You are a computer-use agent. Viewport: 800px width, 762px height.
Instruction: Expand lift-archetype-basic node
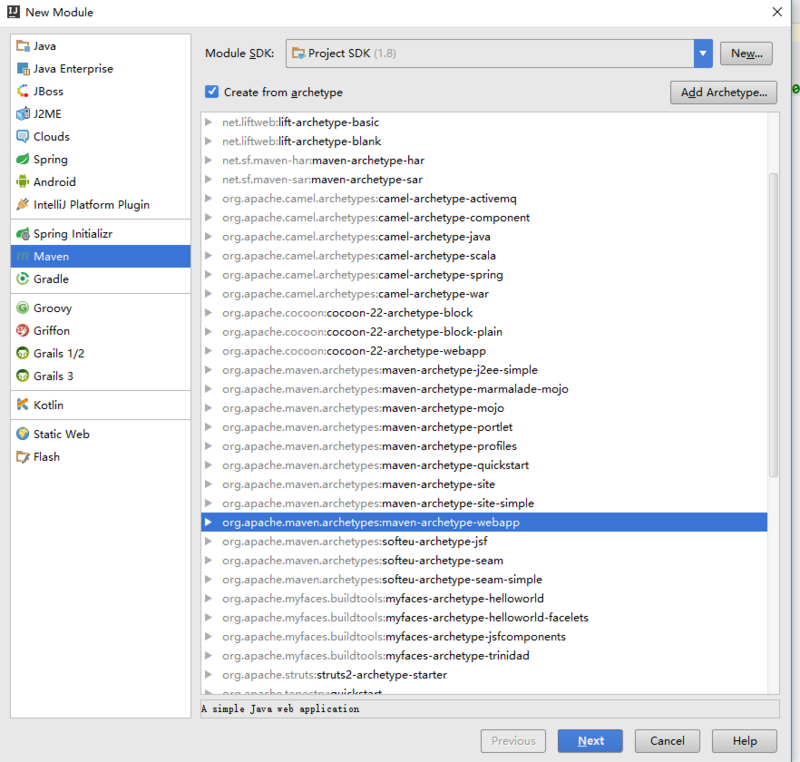pos(208,122)
